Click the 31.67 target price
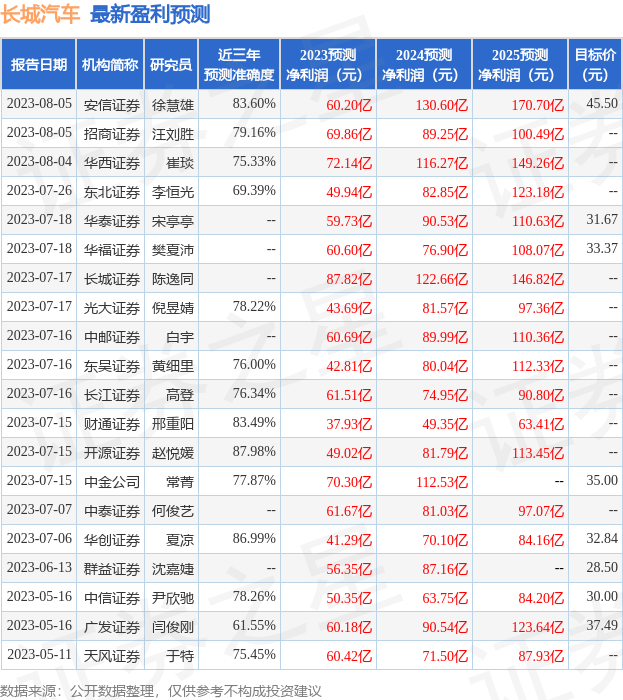623x700 pixels. 602,219
